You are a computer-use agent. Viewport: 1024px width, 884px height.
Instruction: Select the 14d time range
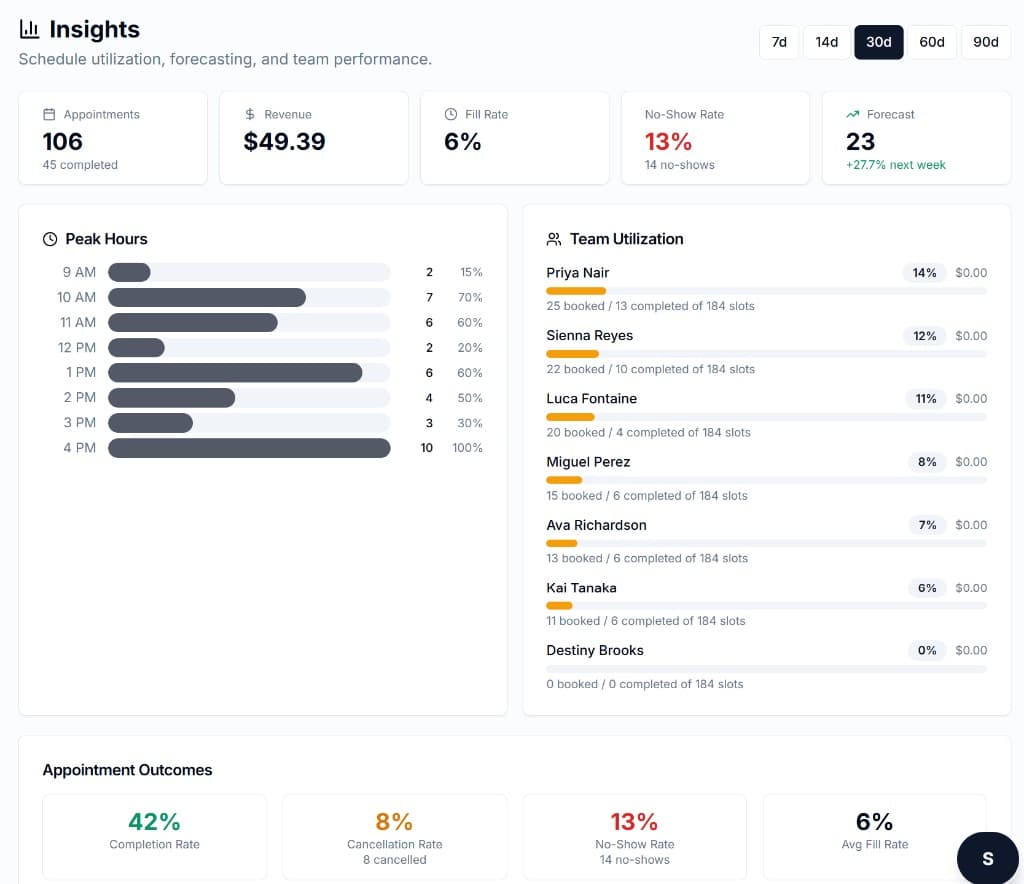[x=826, y=42]
